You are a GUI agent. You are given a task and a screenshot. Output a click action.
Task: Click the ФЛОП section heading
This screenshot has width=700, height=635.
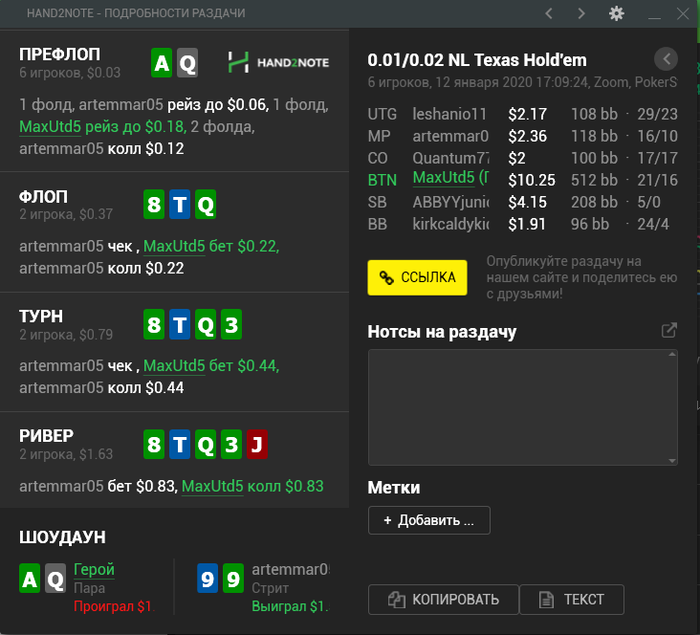point(43,196)
